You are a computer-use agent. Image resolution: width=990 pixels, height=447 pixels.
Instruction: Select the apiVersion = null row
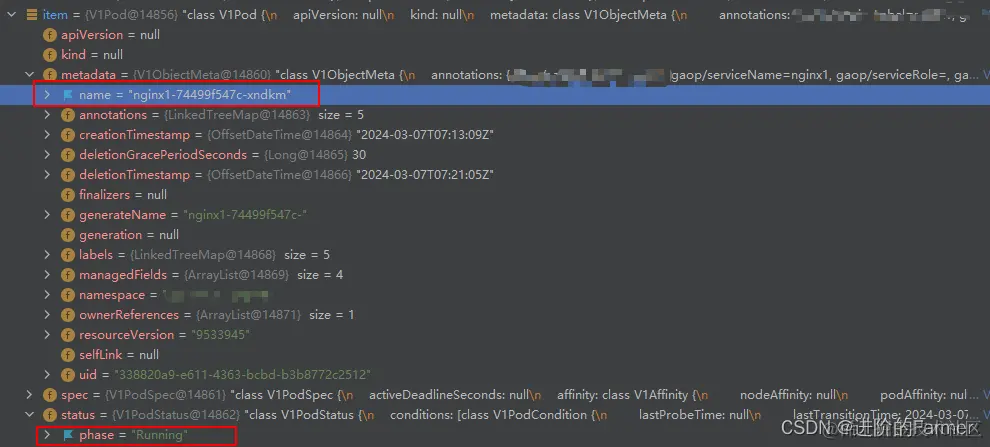[495, 35]
